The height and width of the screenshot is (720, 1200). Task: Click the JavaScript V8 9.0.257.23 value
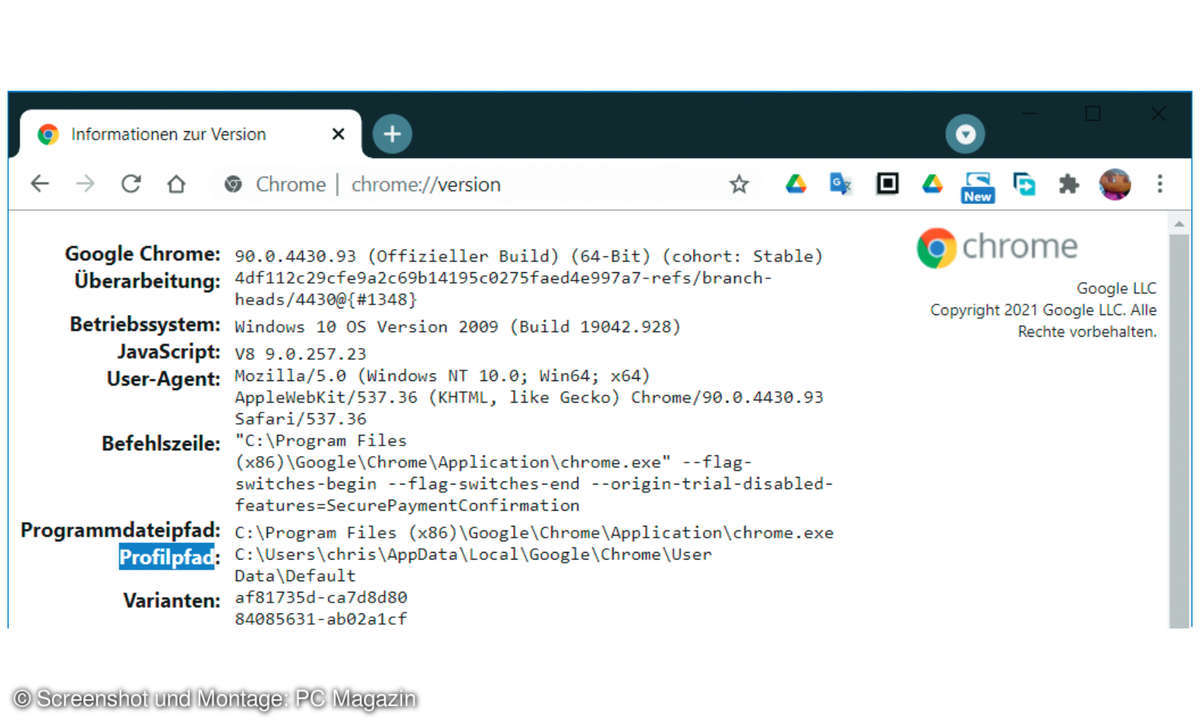tap(300, 354)
